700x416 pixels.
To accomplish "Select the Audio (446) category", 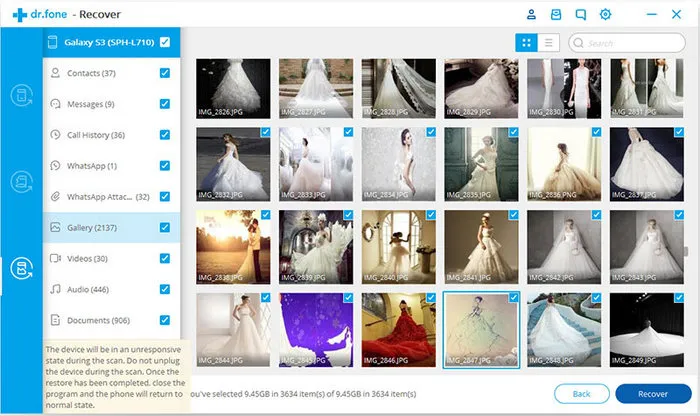I will click(88, 289).
